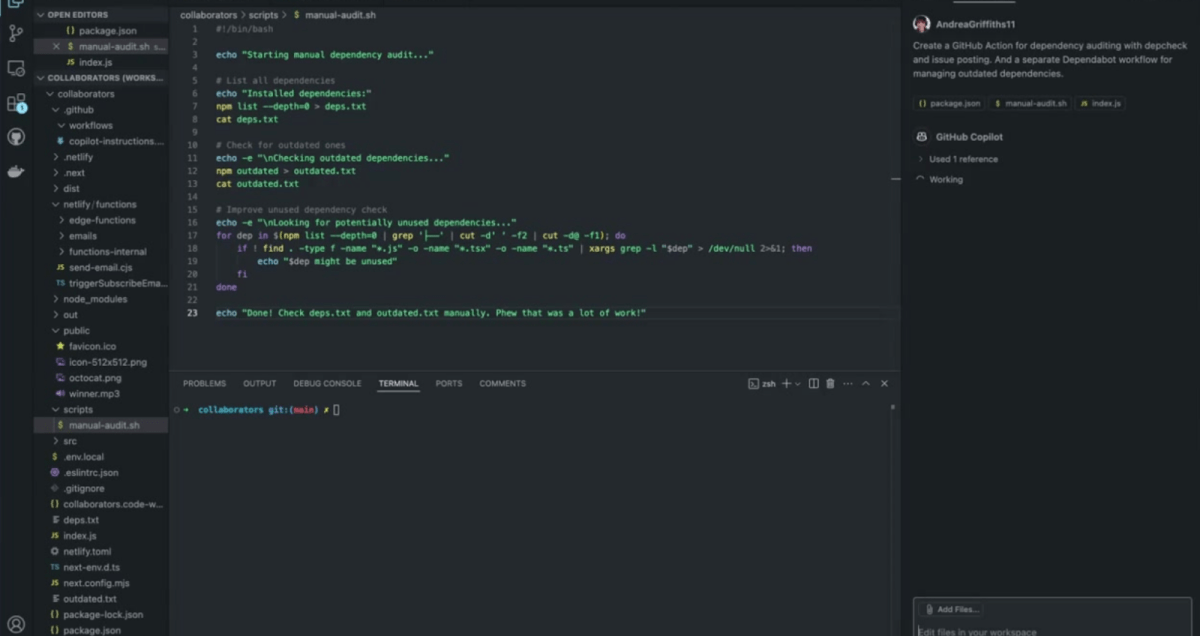Split the terminal with the split icon
This screenshot has height=636, width=1200.
(814, 383)
